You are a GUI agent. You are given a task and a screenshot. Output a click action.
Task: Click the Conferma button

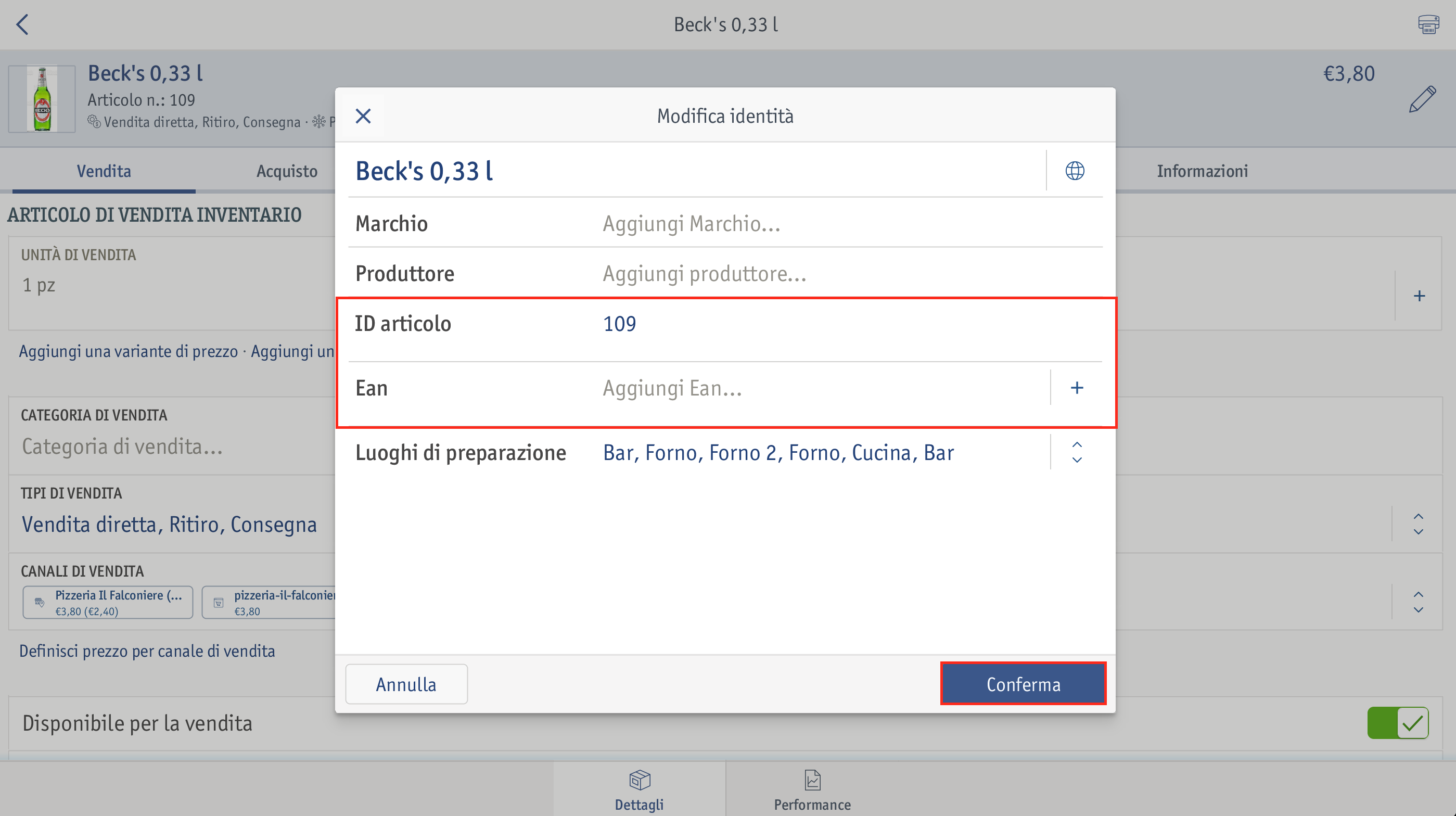point(1023,684)
